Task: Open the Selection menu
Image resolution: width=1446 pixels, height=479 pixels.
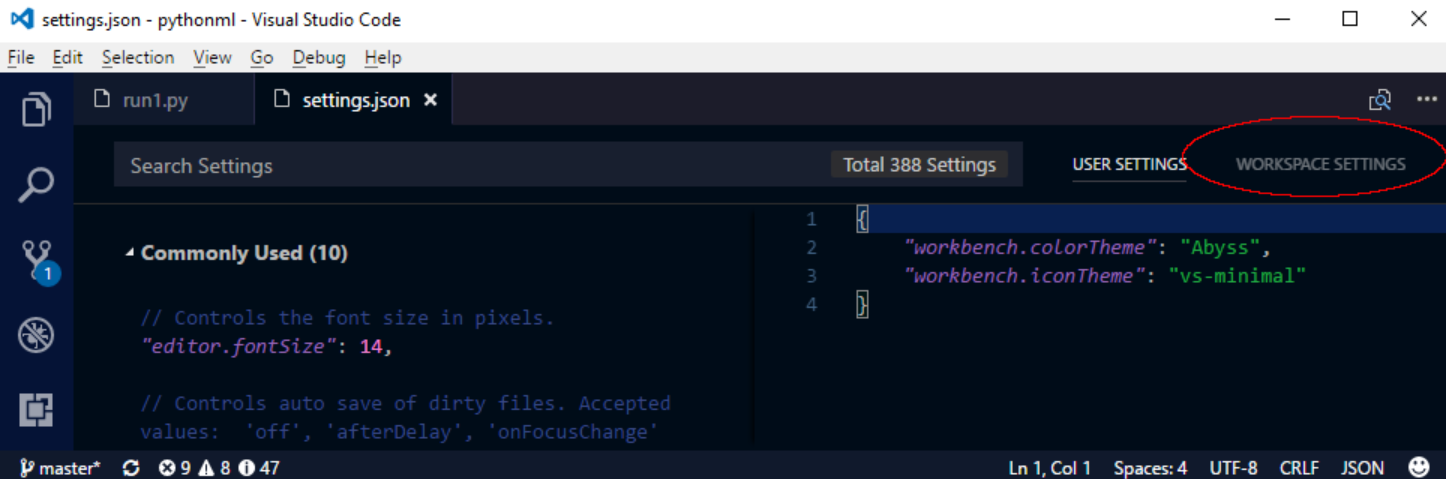Action: coord(138,57)
